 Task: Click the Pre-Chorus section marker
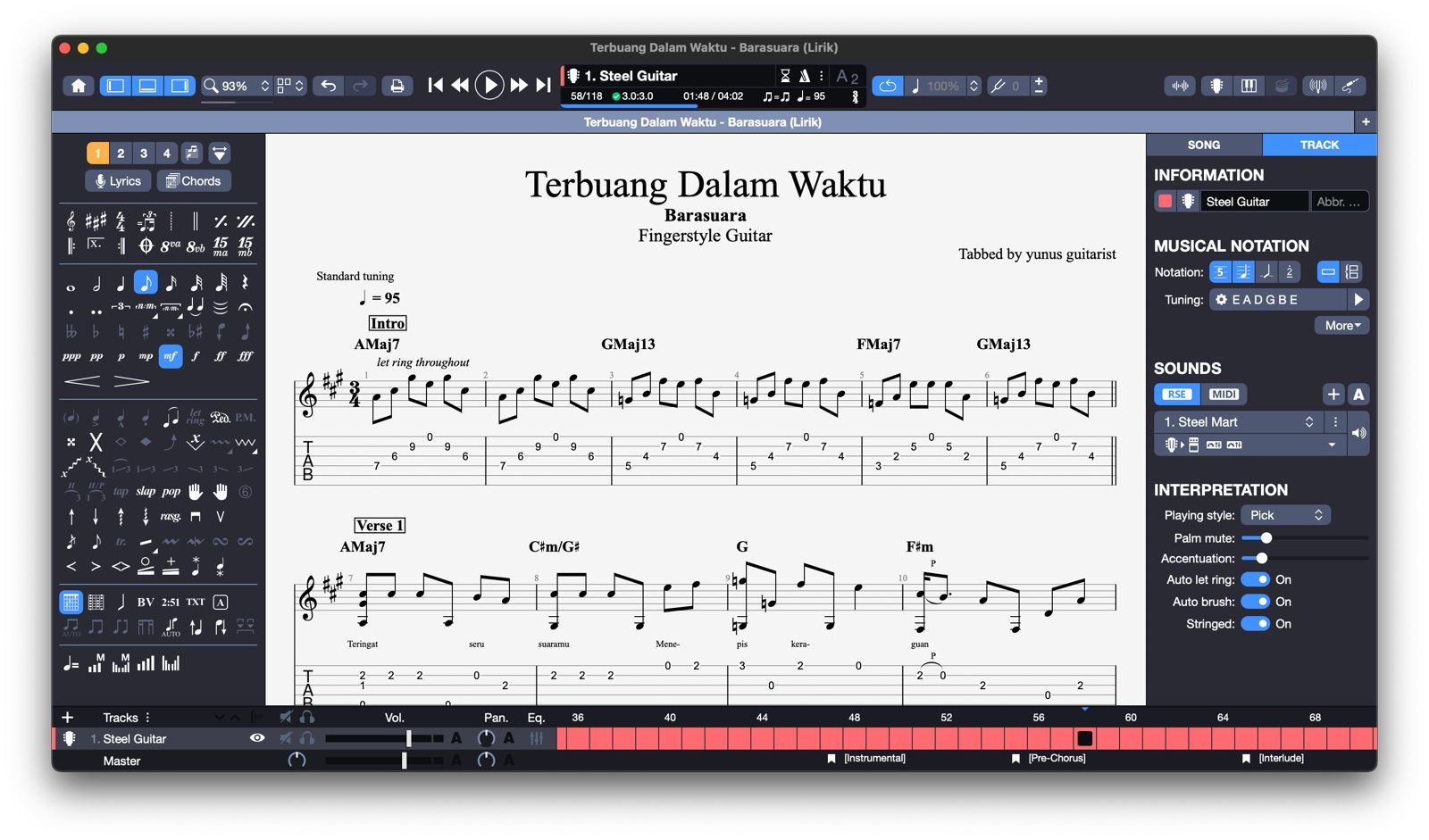coord(1049,759)
